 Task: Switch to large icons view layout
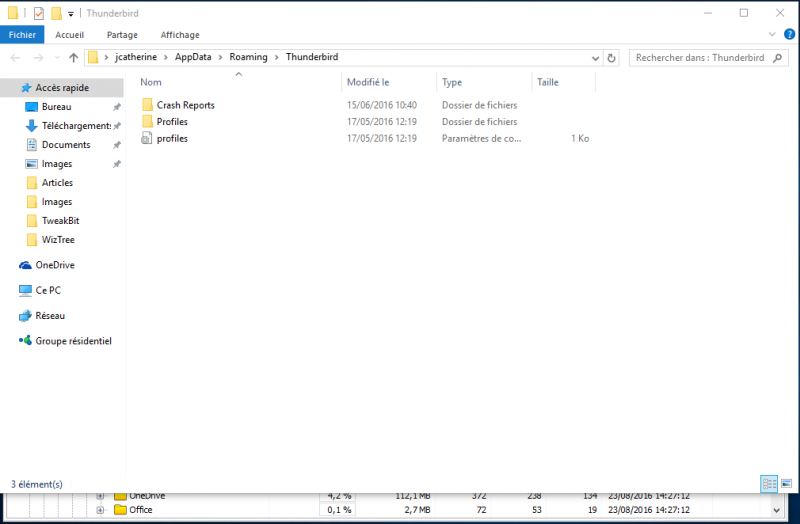tap(786, 484)
